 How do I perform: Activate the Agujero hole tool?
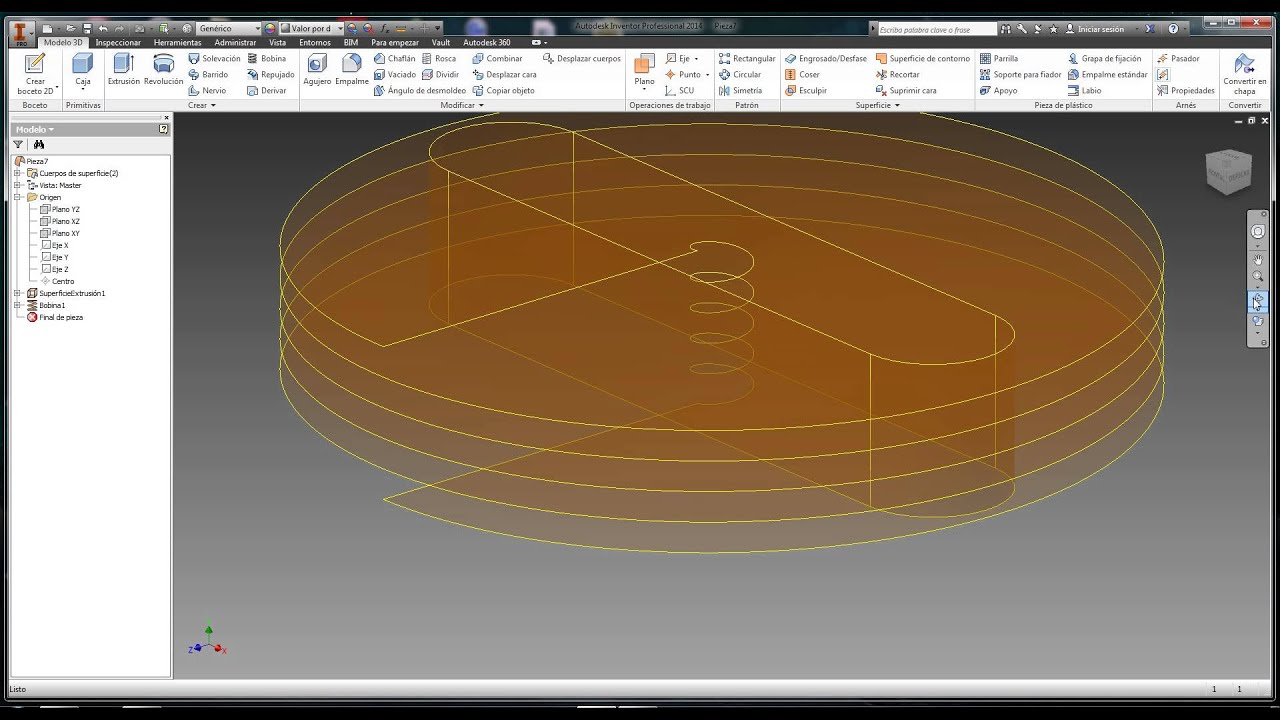click(x=317, y=70)
